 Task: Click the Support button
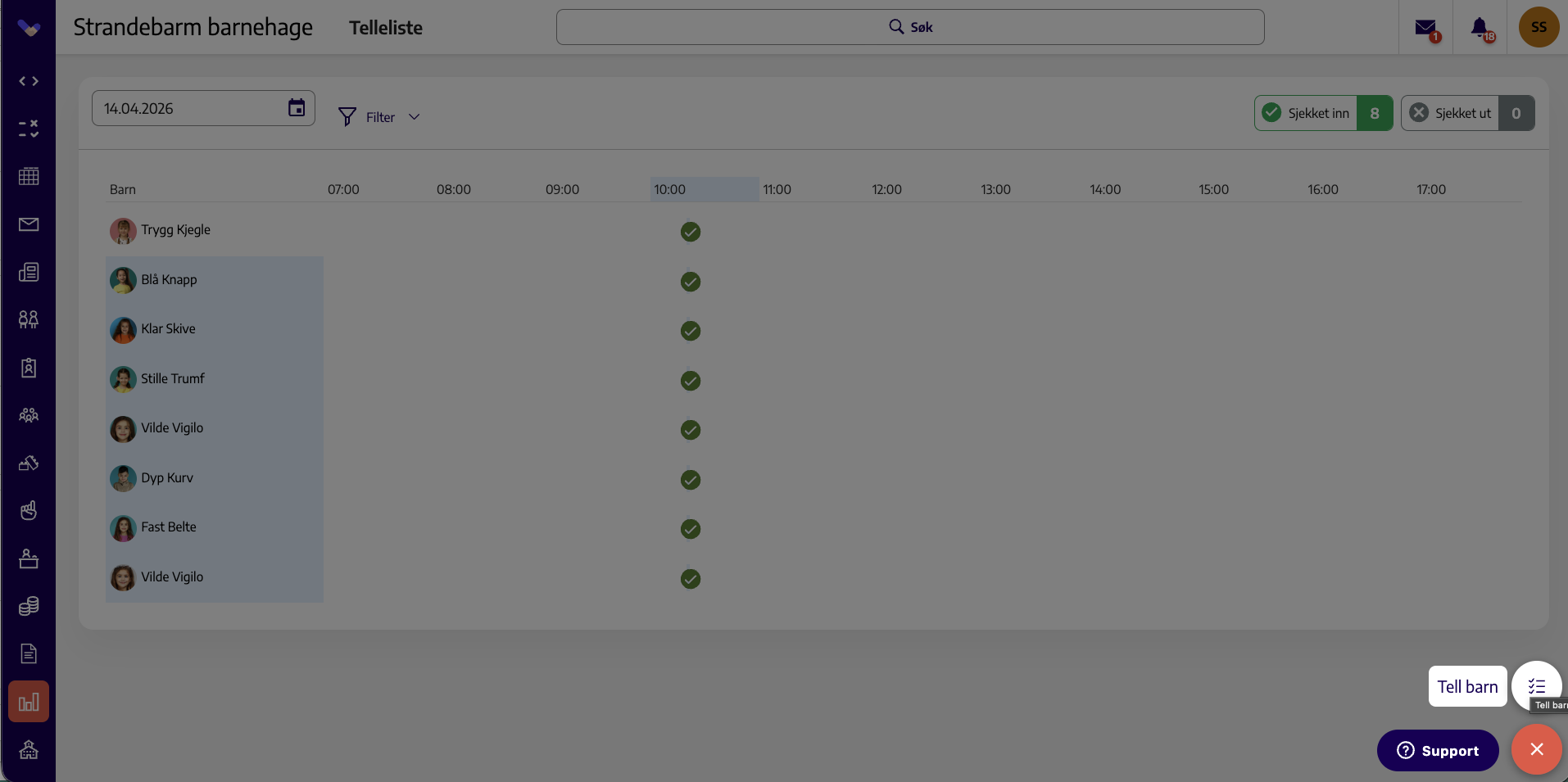point(1438,750)
